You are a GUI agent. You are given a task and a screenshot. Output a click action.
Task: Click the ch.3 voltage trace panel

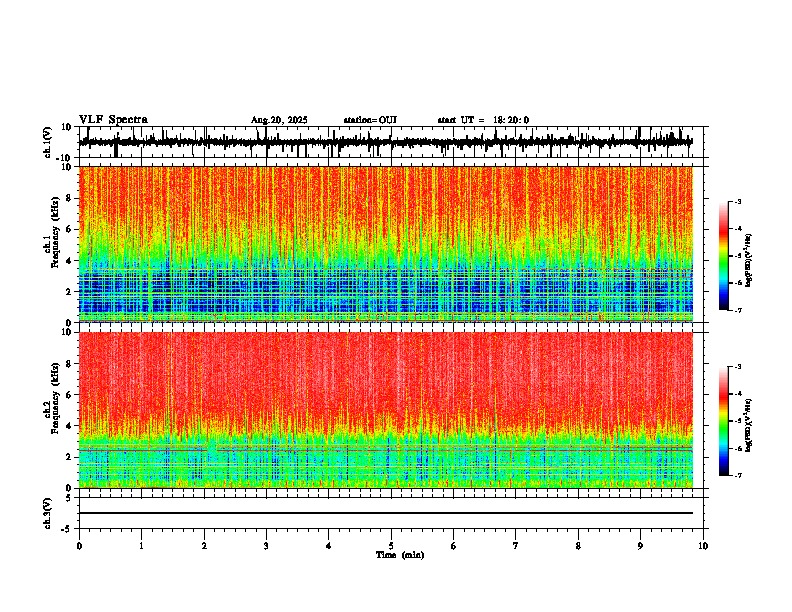[391, 513]
